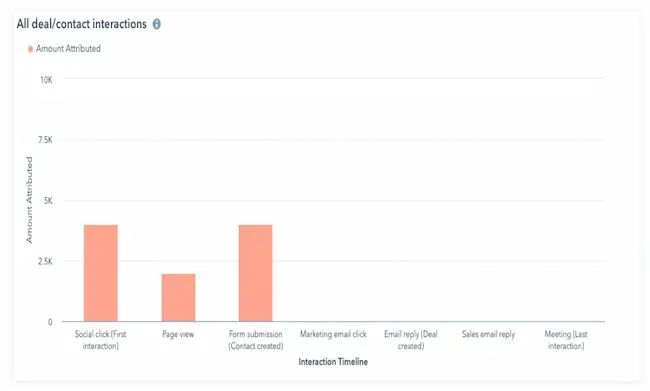Click Email reply (Deal created) label
Viewport: 650px width, 391px height.
click(411, 340)
